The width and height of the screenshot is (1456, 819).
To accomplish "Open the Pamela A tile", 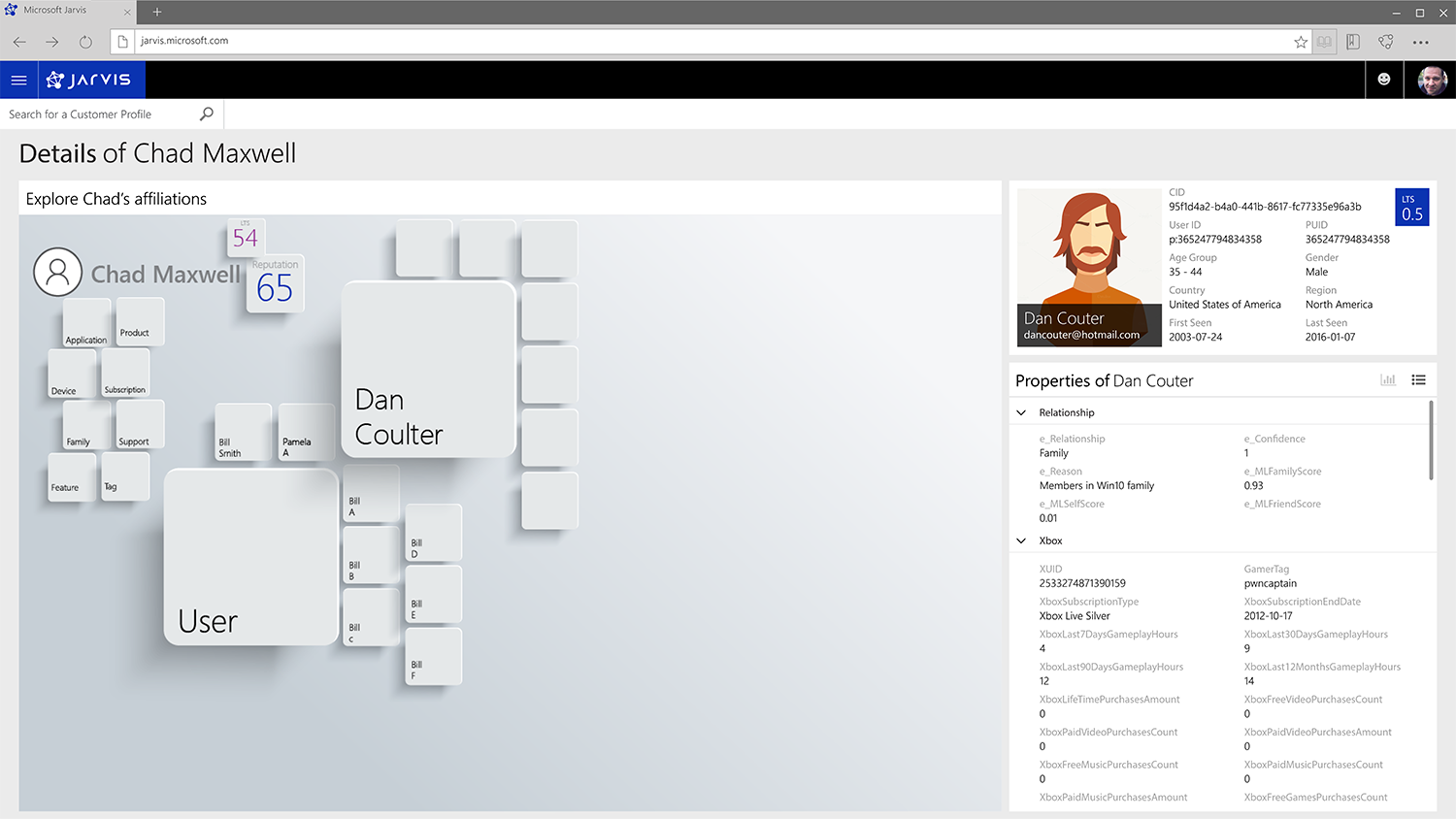I will pos(307,432).
